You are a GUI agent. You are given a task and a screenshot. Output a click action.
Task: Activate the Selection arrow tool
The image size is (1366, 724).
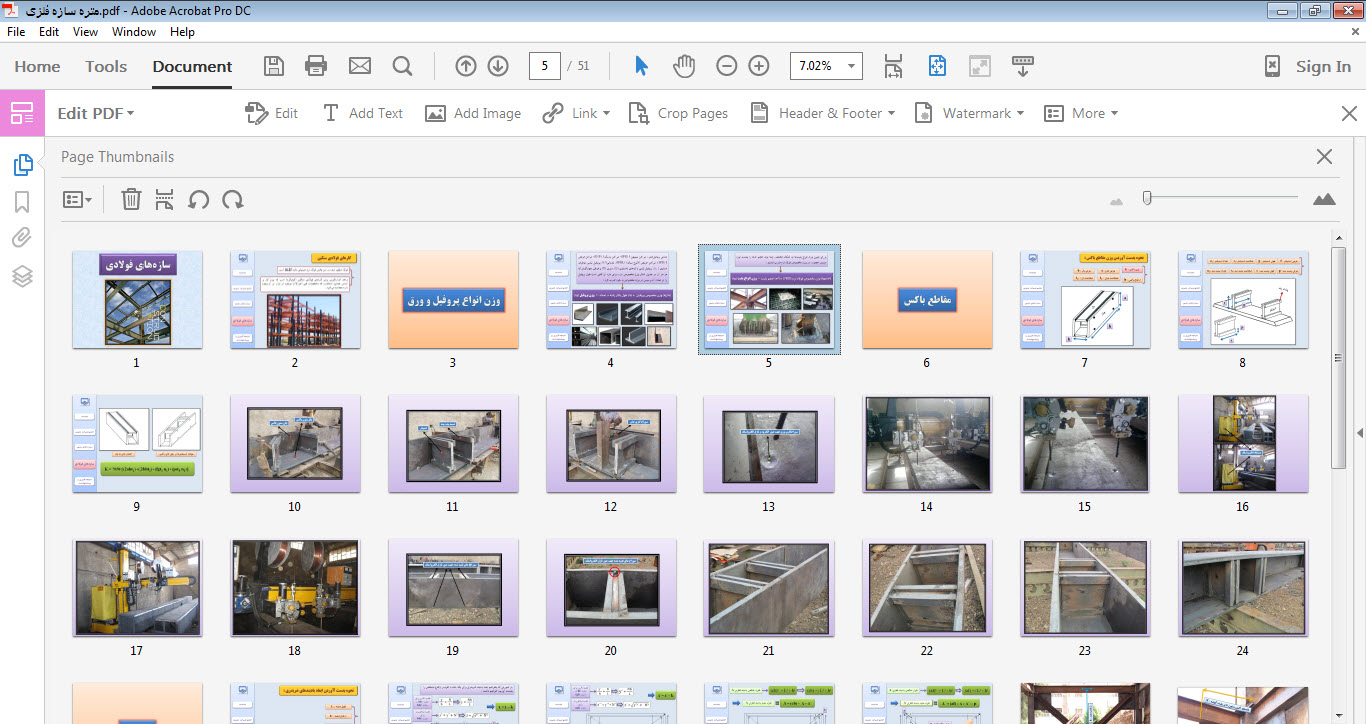[x=642, y=66]
